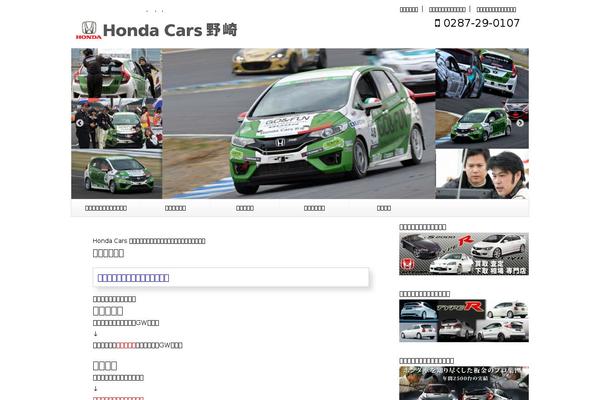Click the red underlined text at the page bottom
Viewport: 600px width, 400px height.
click(x=118, y=398)
